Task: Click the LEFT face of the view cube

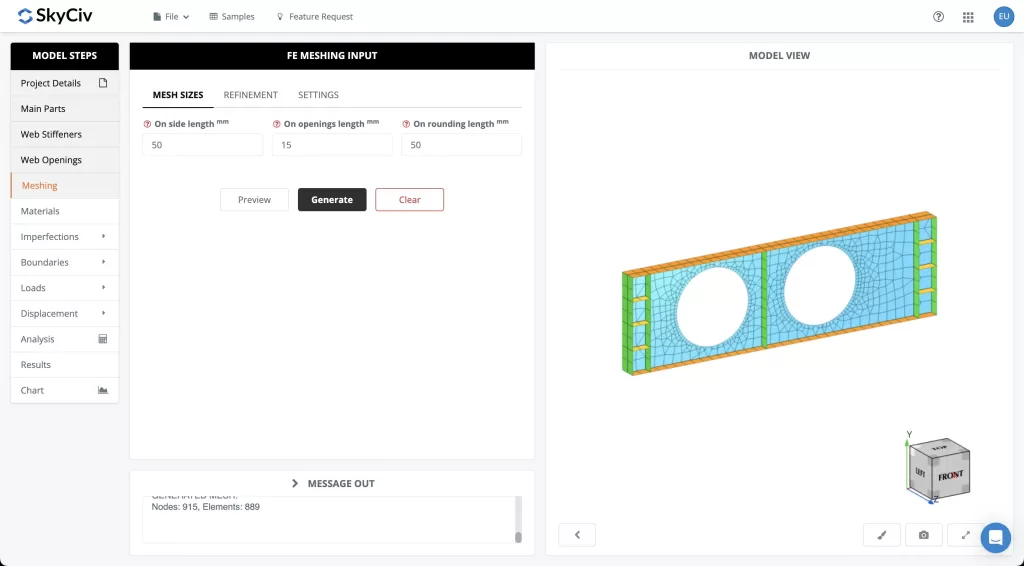Action: (x=921, y=473)
